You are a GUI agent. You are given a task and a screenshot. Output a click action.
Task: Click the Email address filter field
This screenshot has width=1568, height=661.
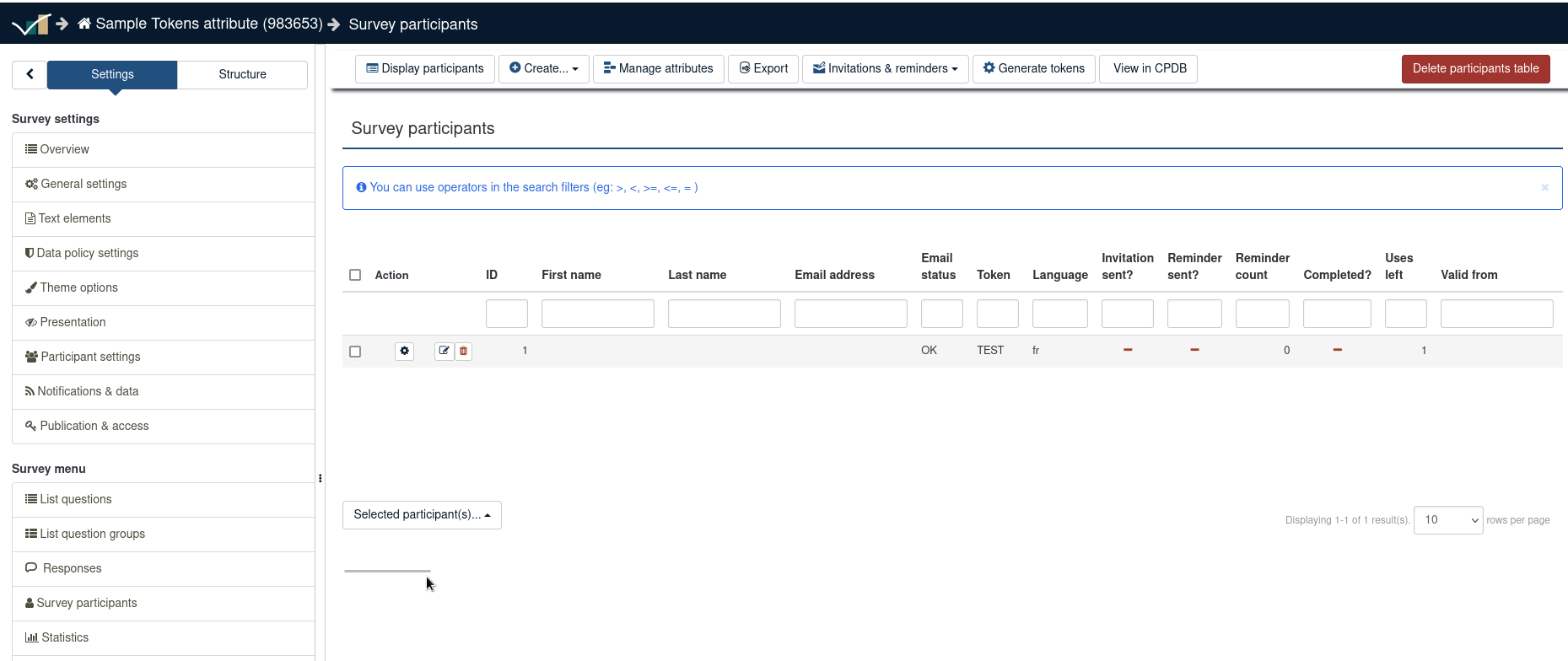850,314
